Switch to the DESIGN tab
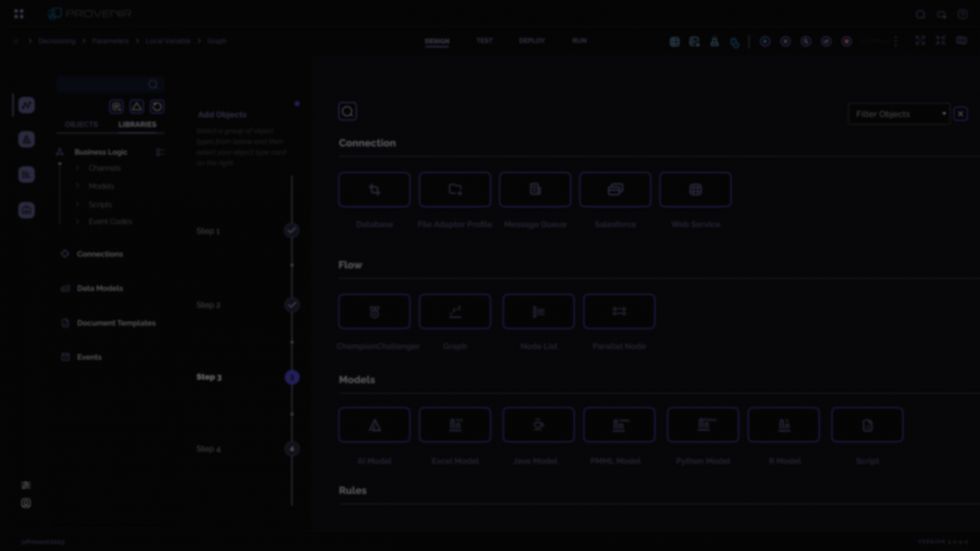This screenshot has height=551, width=980. click(437, 41)
